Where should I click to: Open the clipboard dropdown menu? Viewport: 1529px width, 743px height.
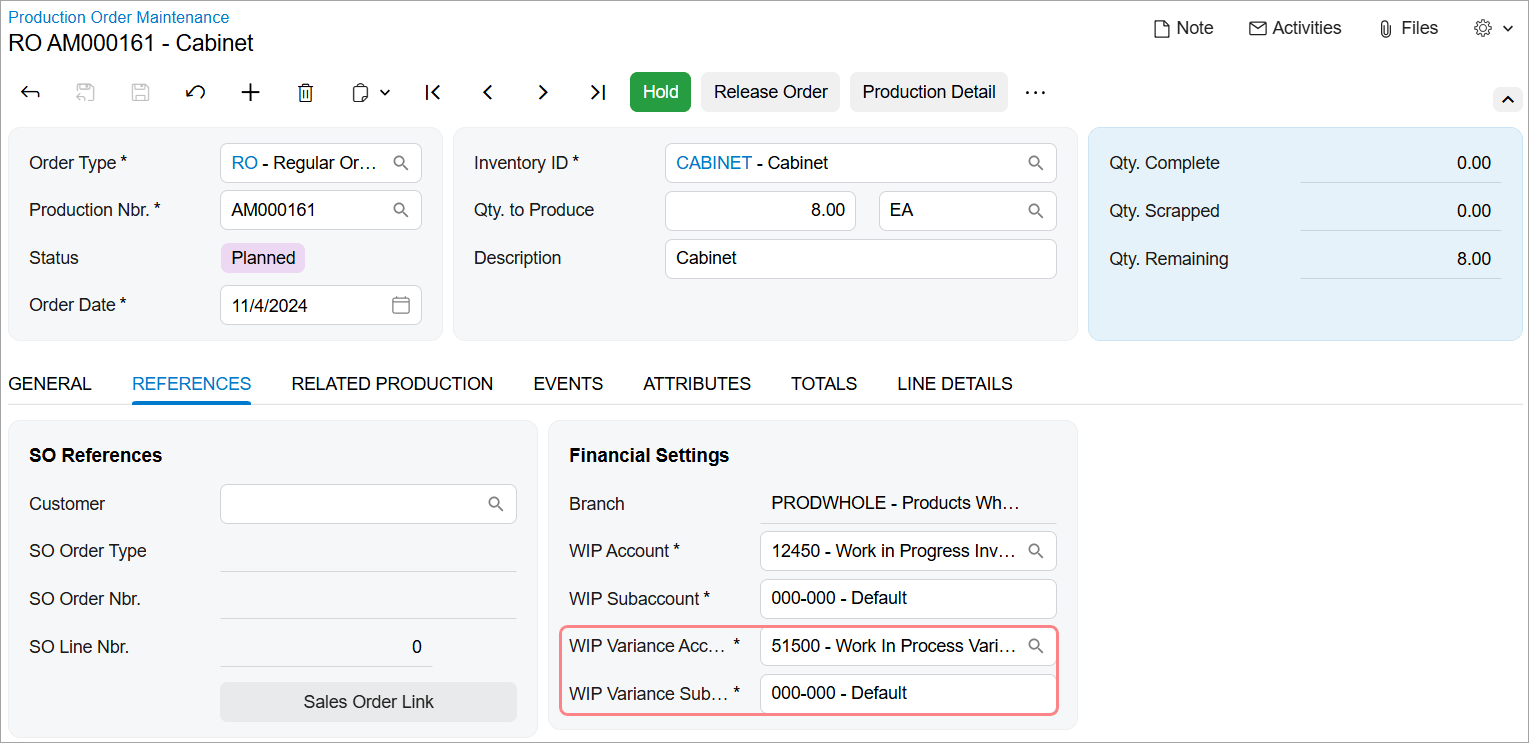tap(370, 92)
